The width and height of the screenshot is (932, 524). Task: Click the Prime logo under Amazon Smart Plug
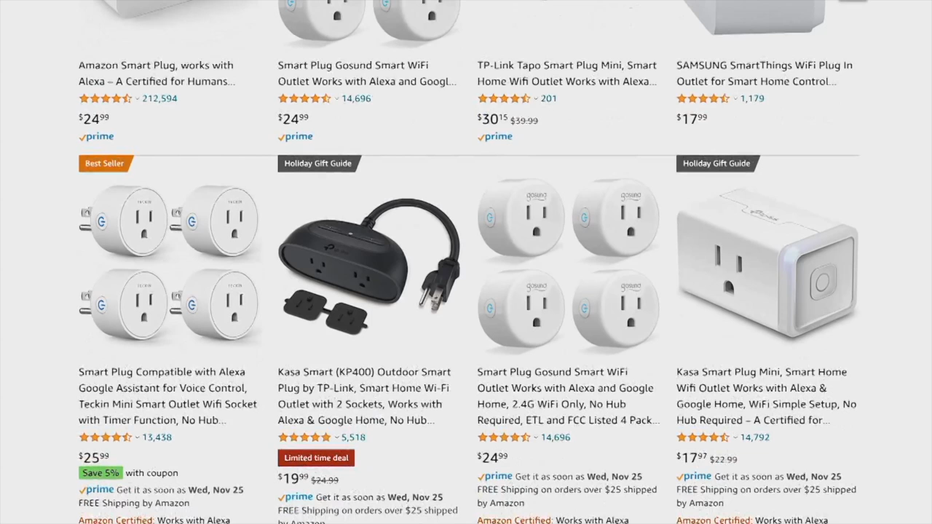coord(96,137)
